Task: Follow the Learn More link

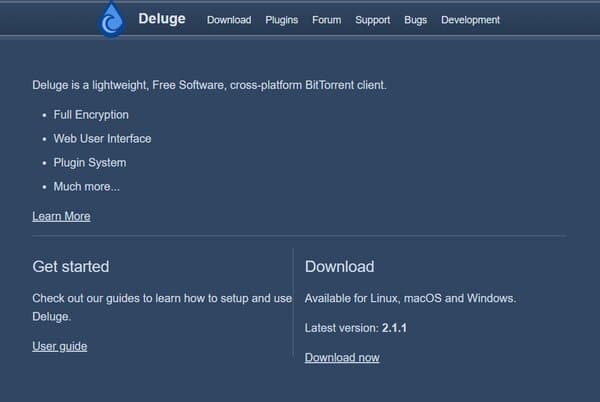Action: tap(61, 216)
